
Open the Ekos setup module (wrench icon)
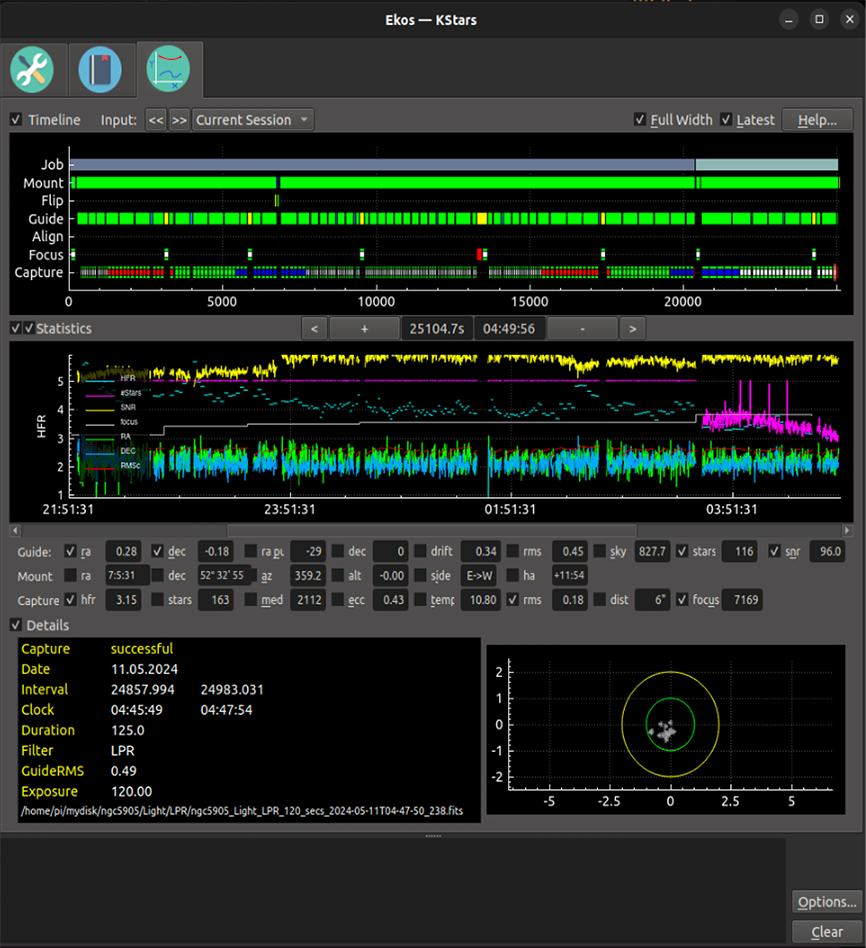point(33,68)
